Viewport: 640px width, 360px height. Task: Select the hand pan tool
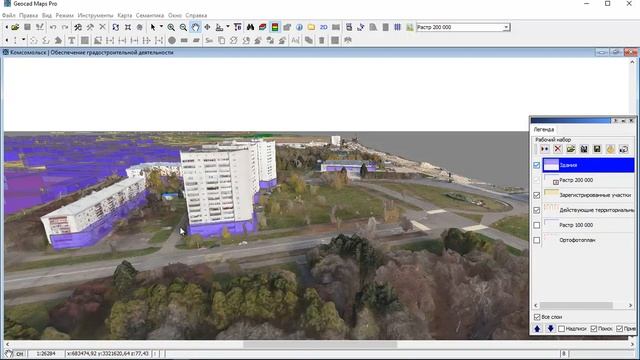click(196, 27)
